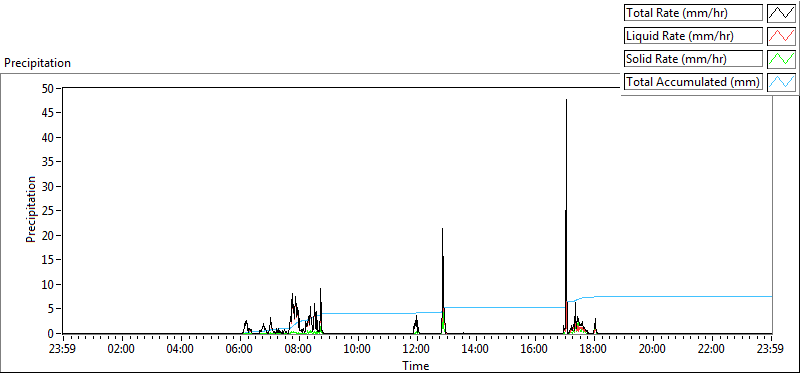Click the Time axis label
This screenshot has height=373, width=800.
[416, 365]
